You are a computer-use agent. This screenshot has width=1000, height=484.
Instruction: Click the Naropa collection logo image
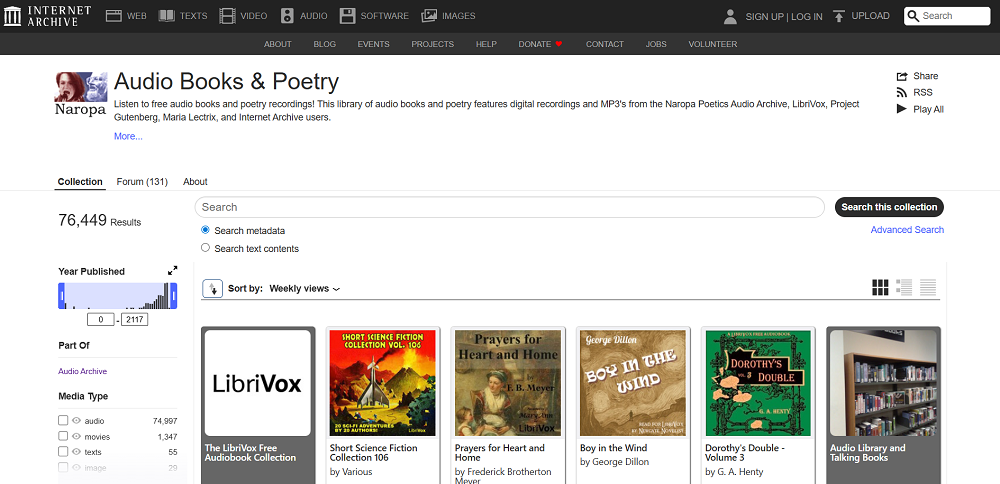click(x=81, y=93)
